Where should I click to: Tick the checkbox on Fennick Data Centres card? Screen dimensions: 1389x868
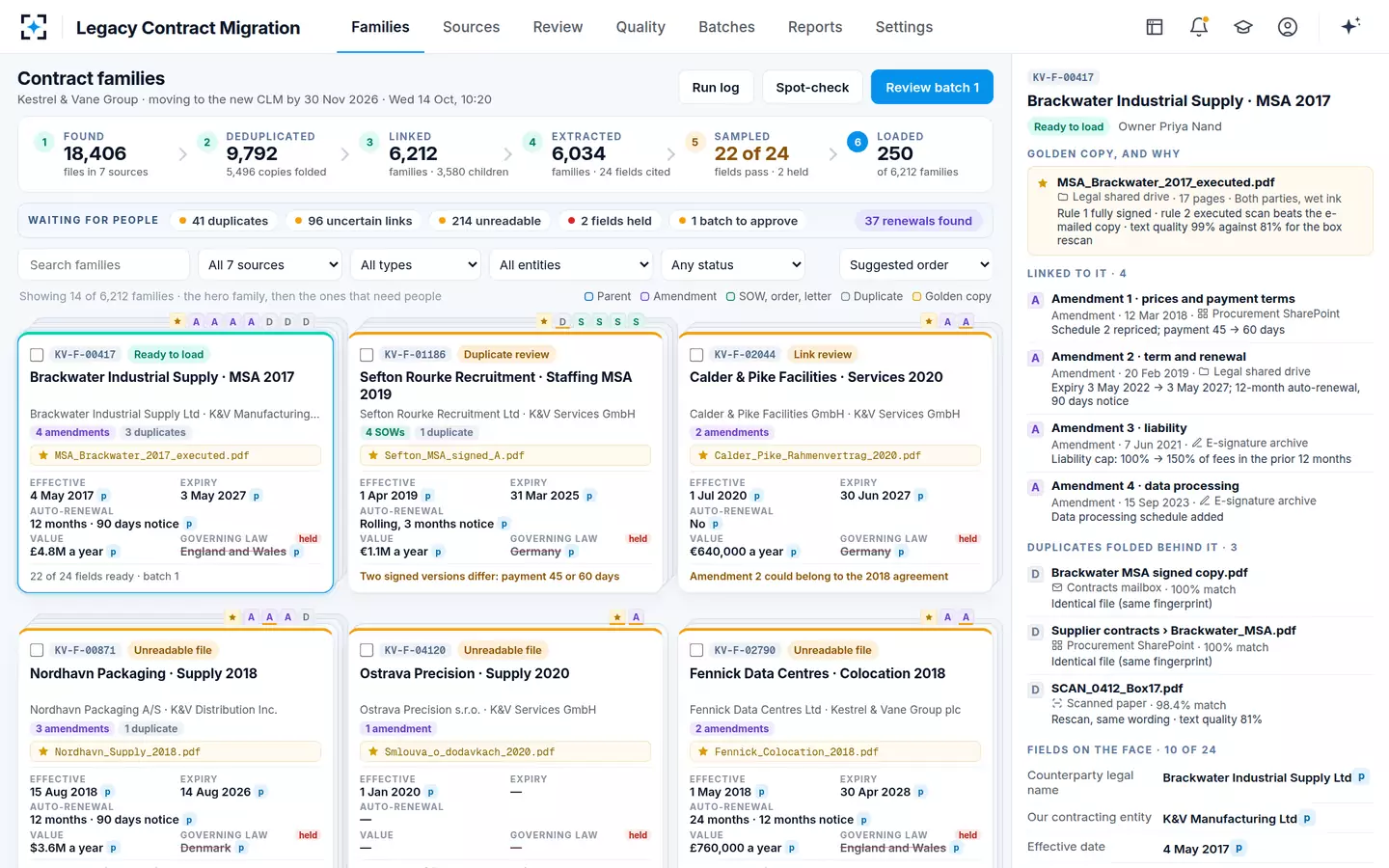(x=696, y=651)
